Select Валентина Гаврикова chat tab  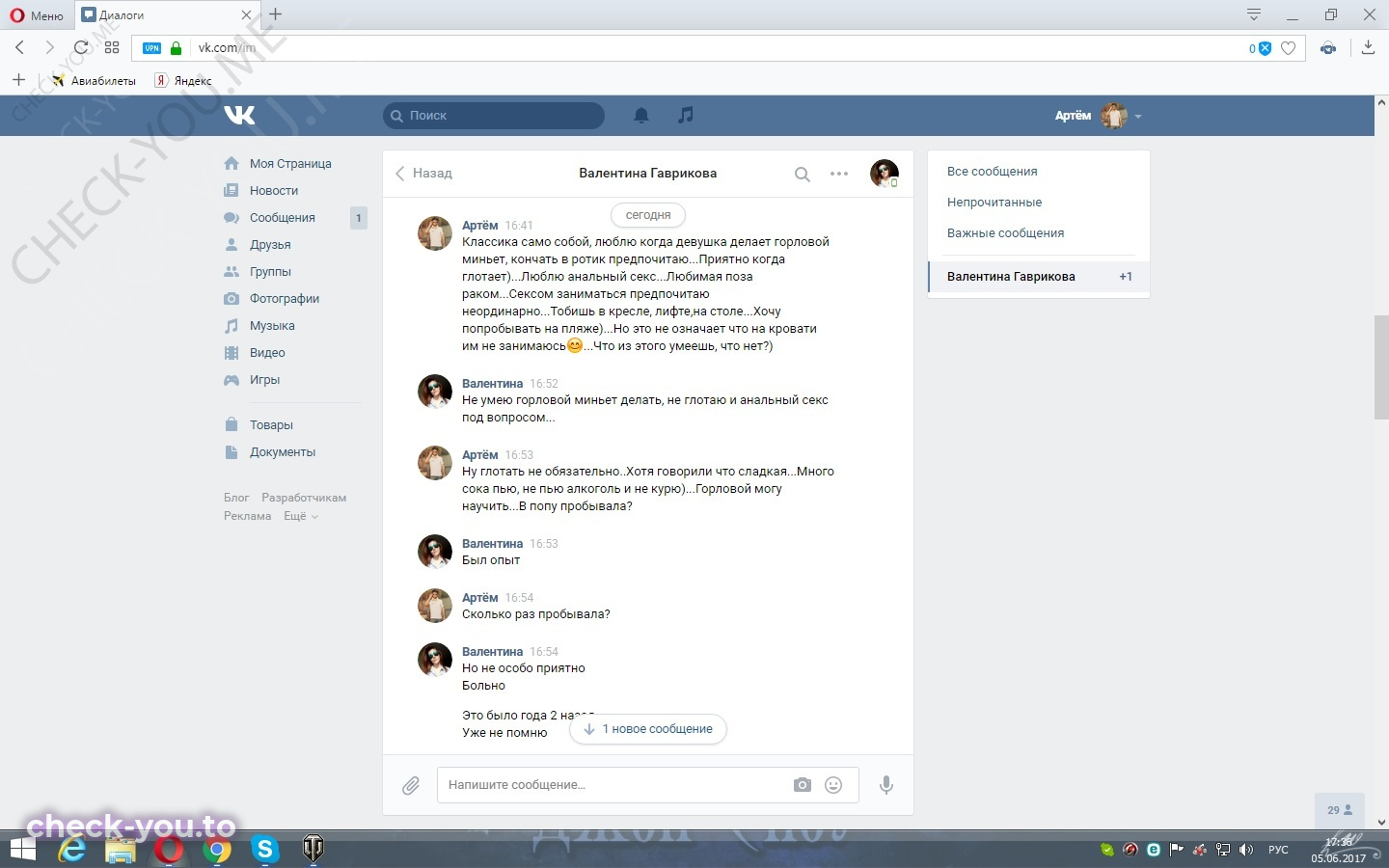[1039, 277]
